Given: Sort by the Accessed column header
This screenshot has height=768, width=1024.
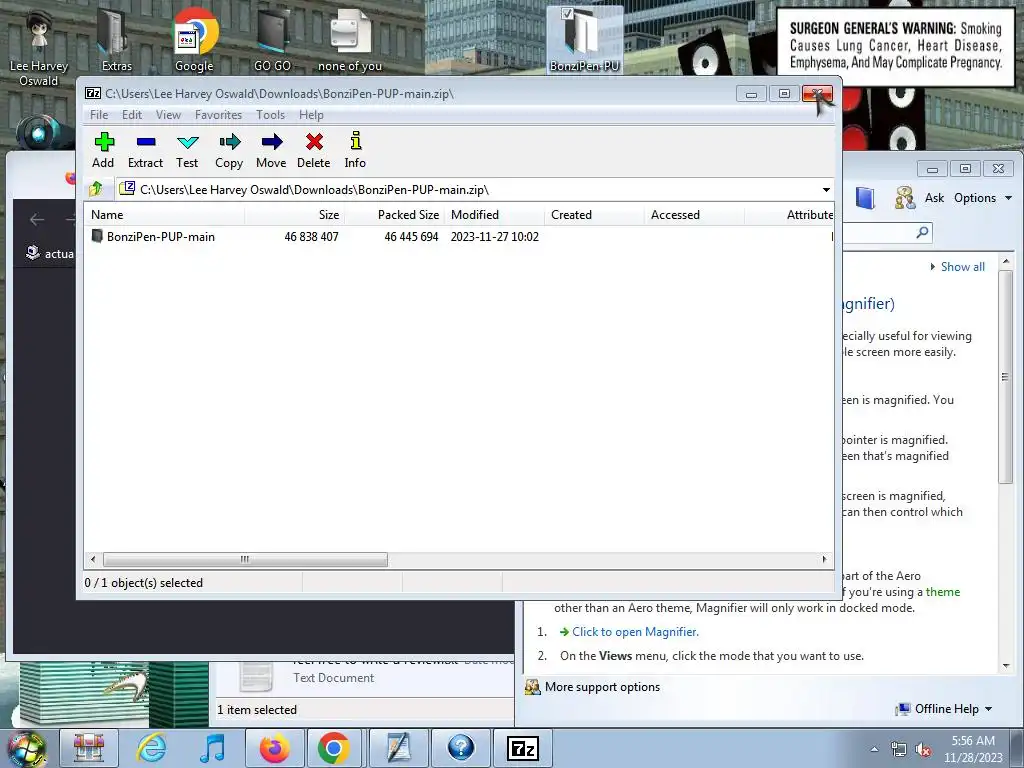Looking at the screenshot, I should (x=694, y=215).
